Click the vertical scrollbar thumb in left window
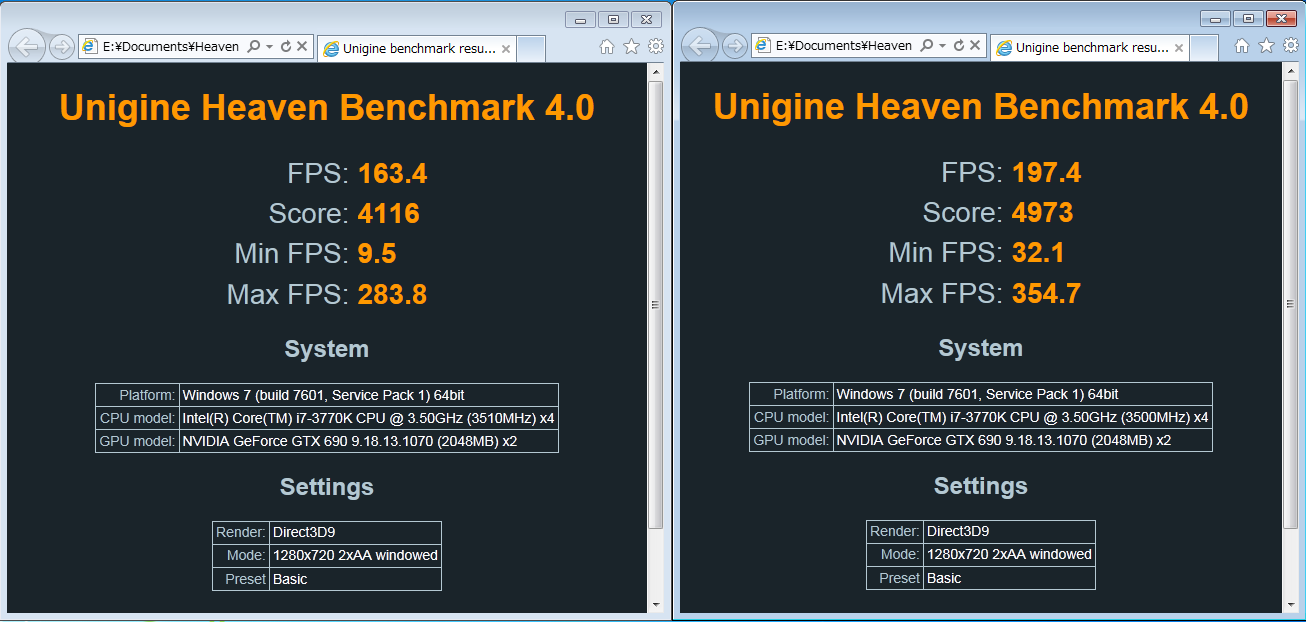This screenshot has height=622, width=1306. tap(656, 305)
